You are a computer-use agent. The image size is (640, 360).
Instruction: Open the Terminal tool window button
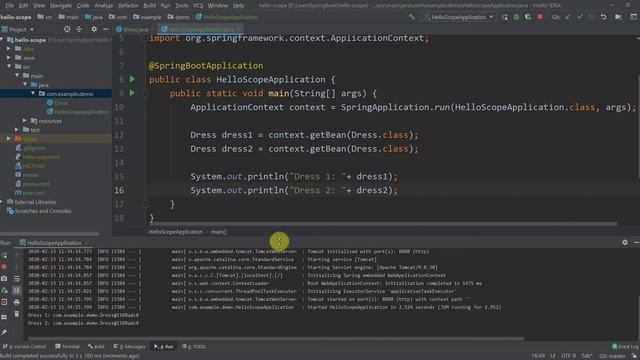[x=67, y=347]
